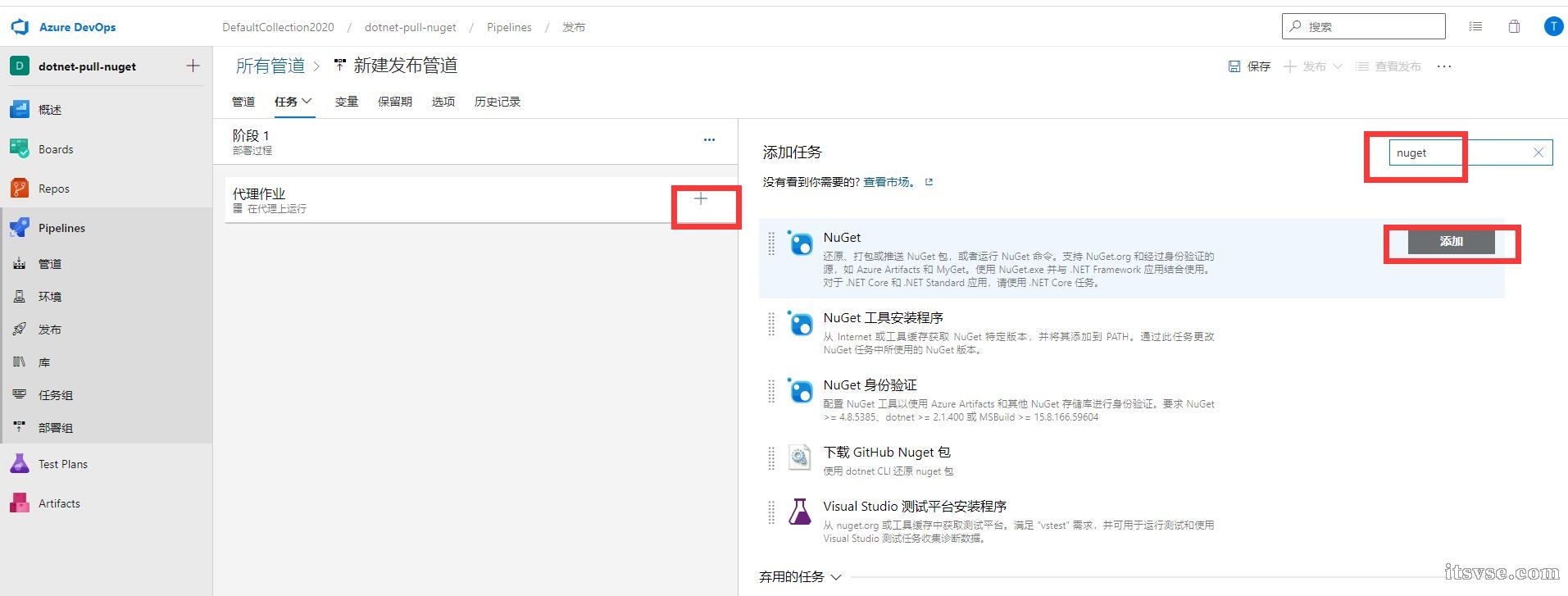Image resolution: width=1568 pixels, height=596 pixels.
Task: Click the 所有管道 breadcrumb link
Action: coord(270,66)
